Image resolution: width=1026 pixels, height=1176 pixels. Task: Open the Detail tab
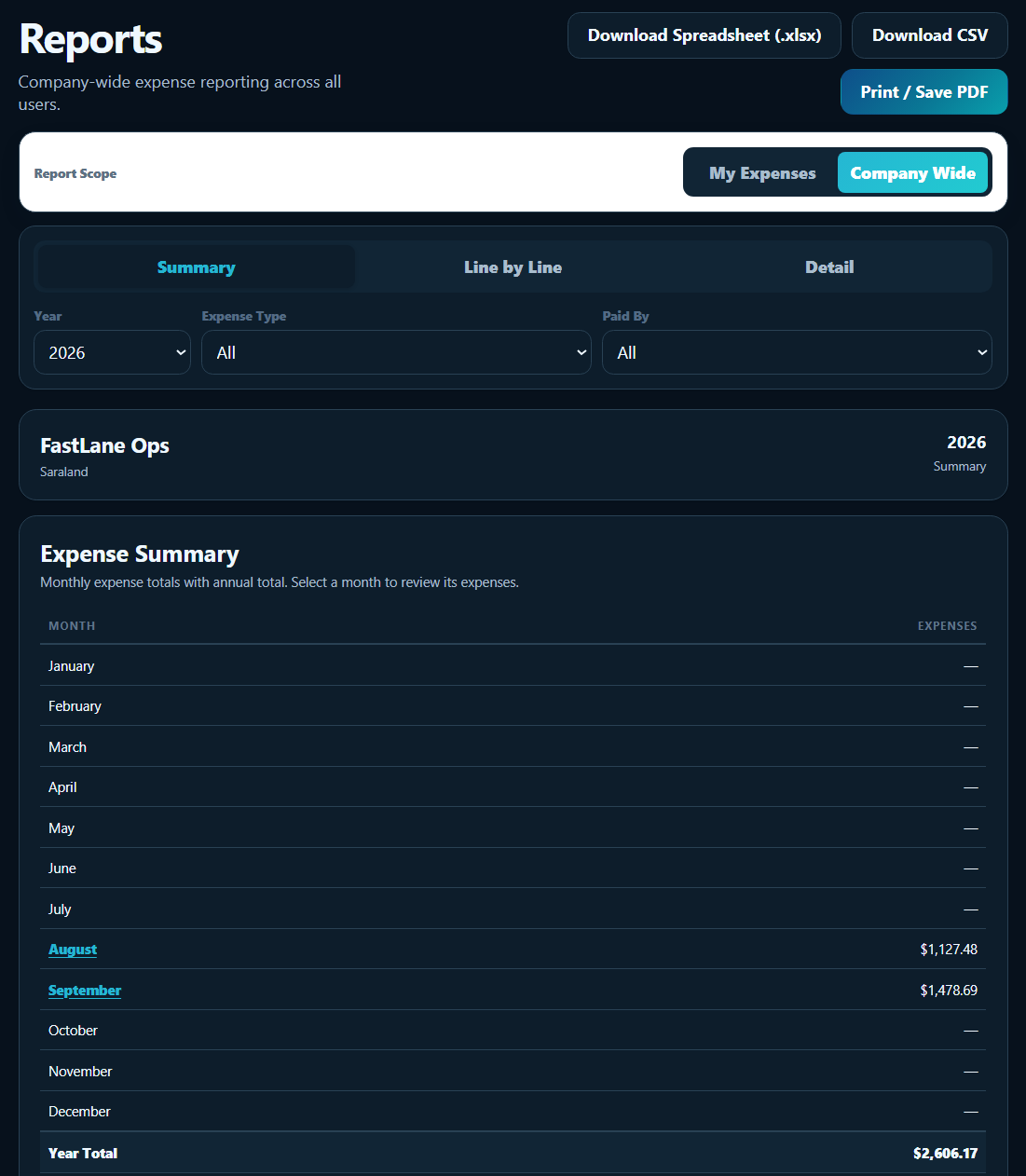pyautogui.click(x=829, y=267)
